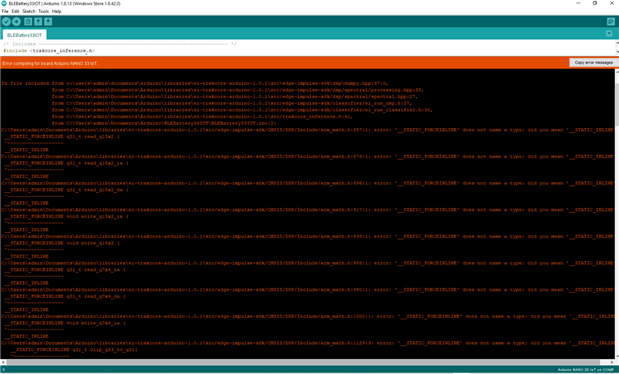This screenshot has width=619, height=374.
Task: Click the scroll left arrow of console
Action: click(3, 362)
